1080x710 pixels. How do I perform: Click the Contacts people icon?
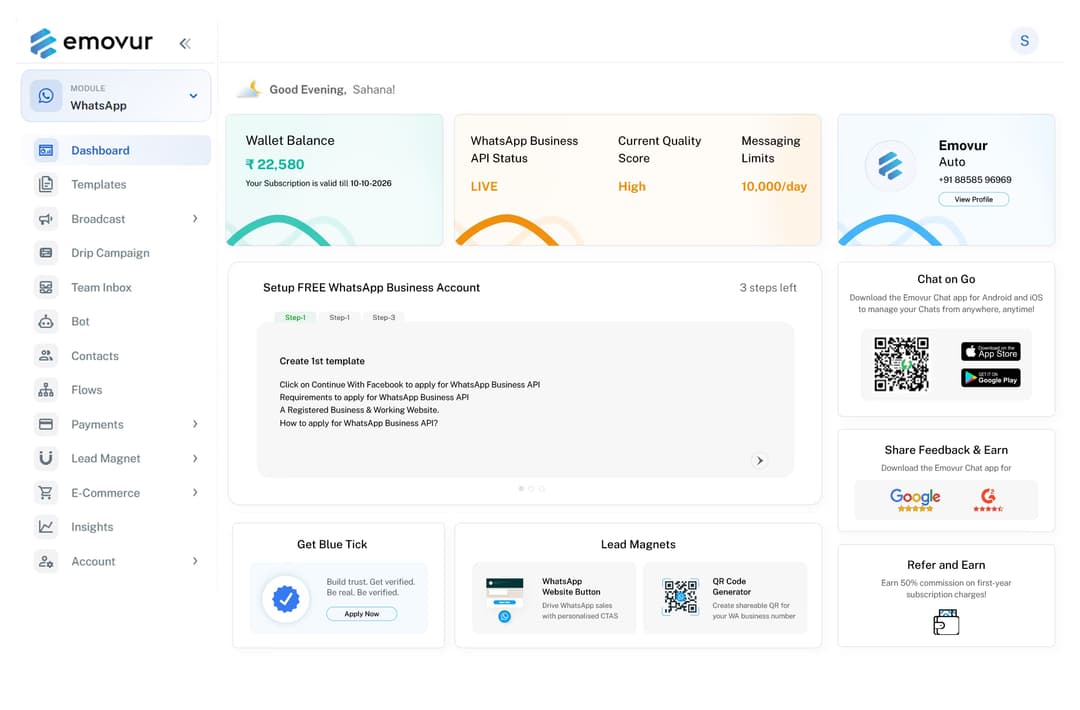click(x=46, y=355)
